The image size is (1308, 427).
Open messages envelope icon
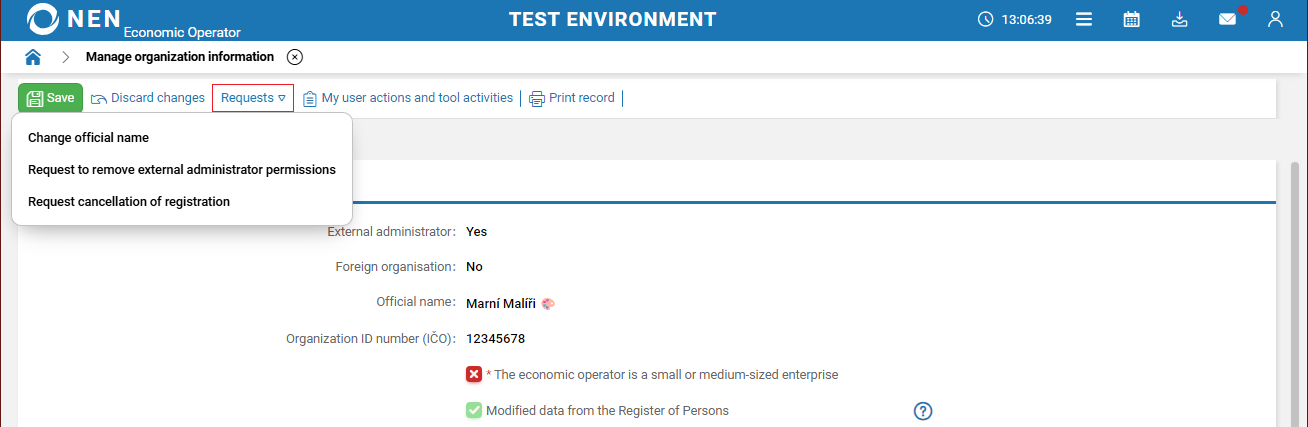tap(1227, 19)
